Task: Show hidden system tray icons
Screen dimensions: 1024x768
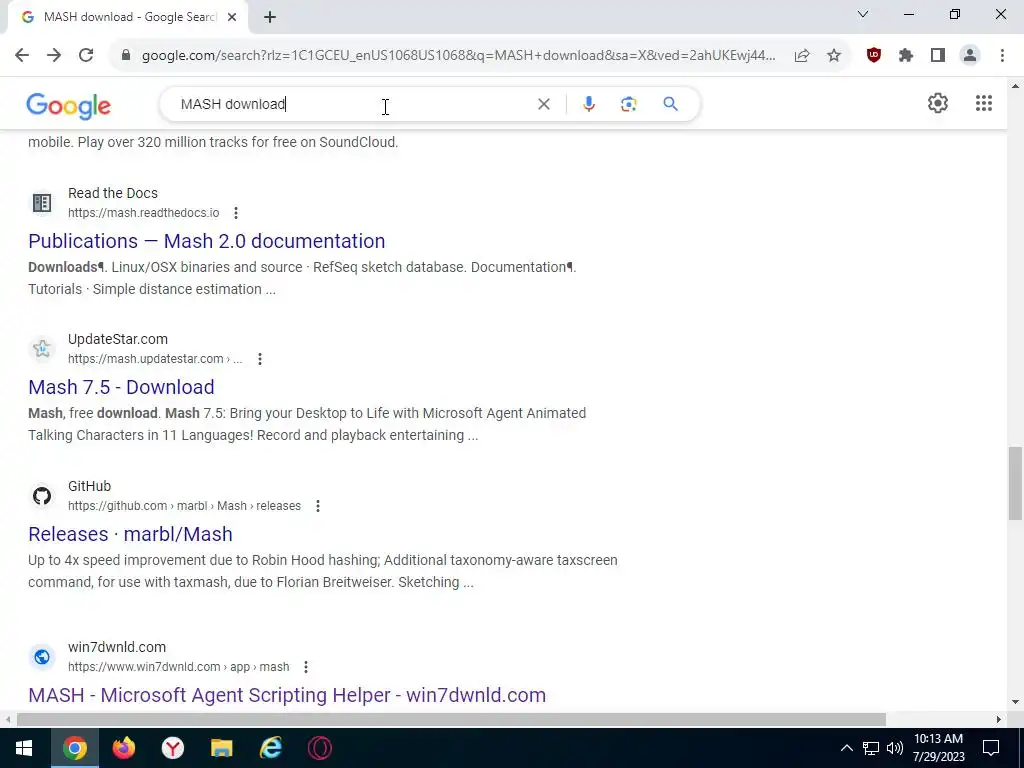Action: coord(846,748)
